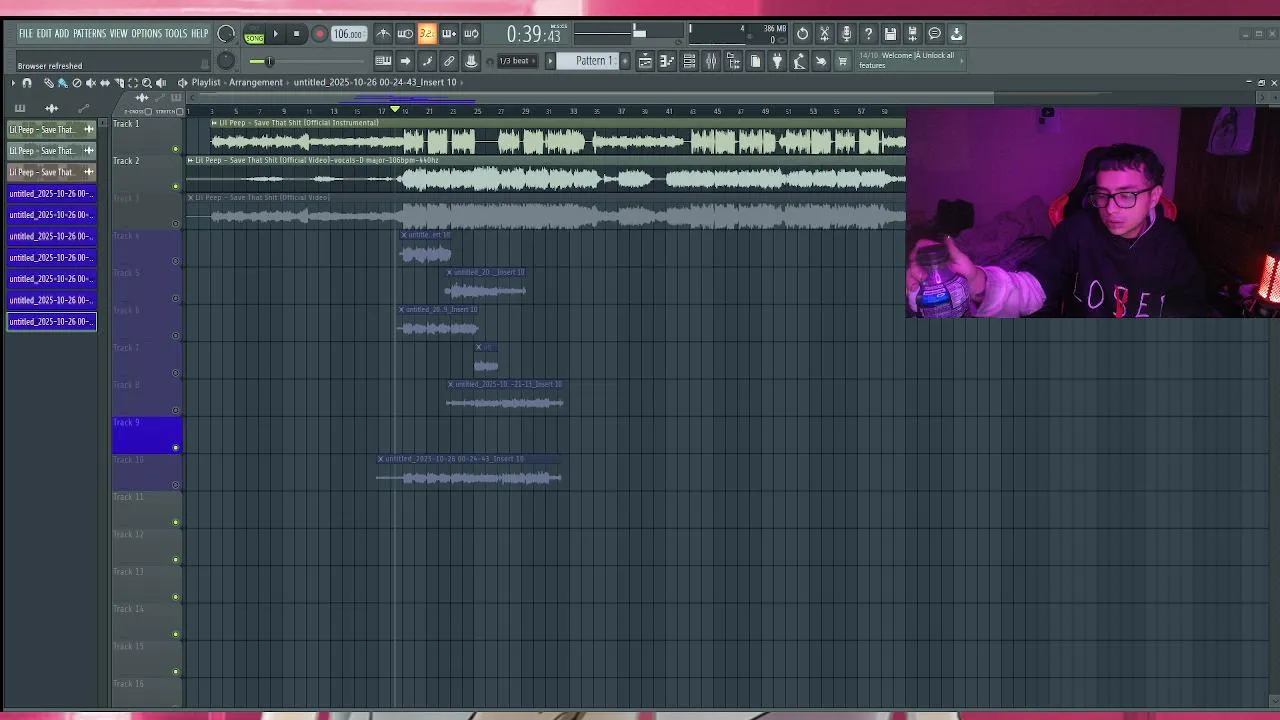1280x720 pixels.
Task: Select the Playback speaker tool in Playlist
Action: tap(161, 83)
